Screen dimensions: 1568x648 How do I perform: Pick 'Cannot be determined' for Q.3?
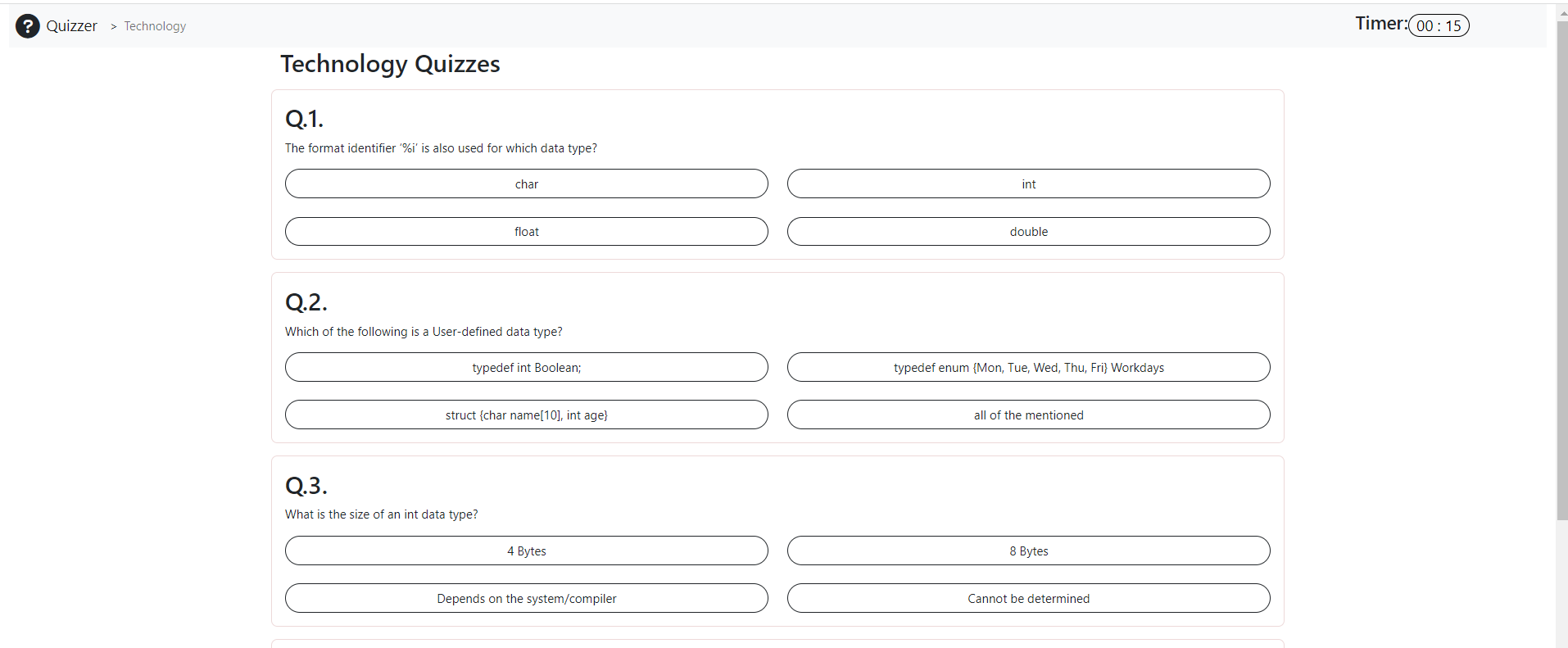click(x=1028, y=598)
